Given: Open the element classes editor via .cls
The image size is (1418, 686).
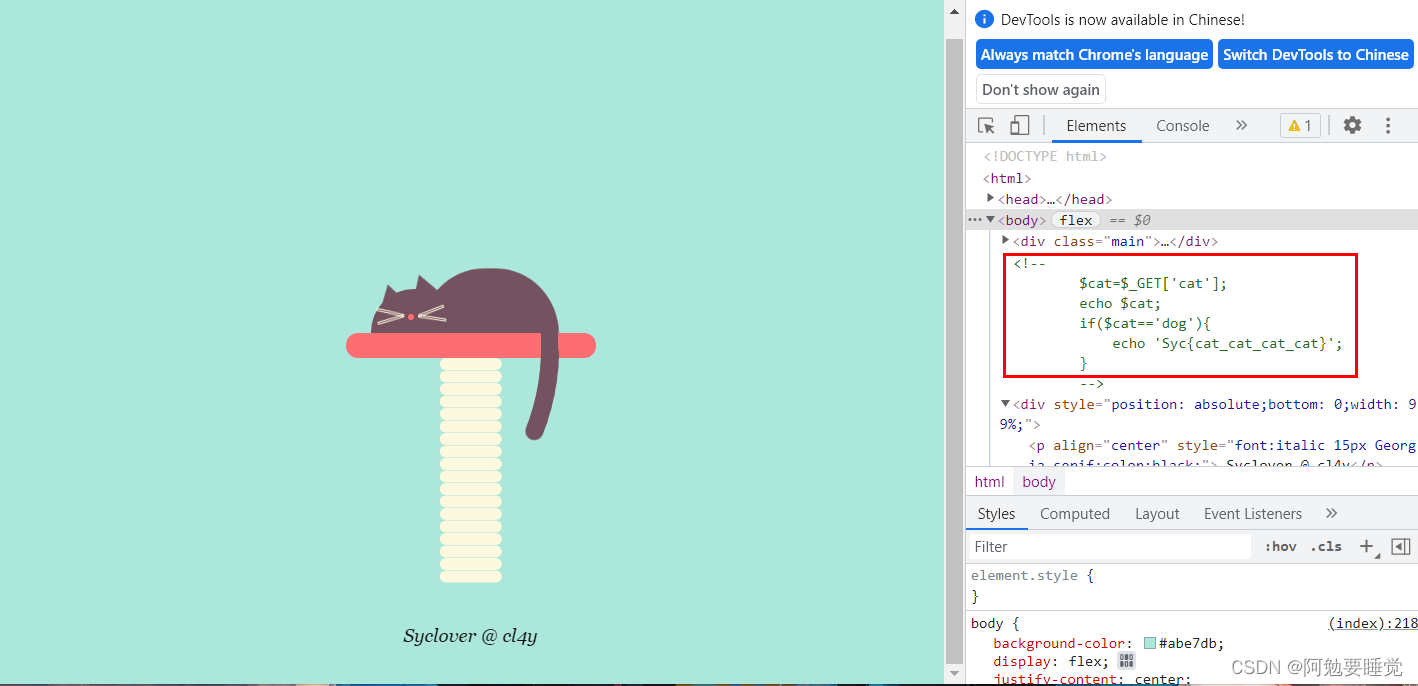Looking at the screenshot, I should pos(1326,546).
